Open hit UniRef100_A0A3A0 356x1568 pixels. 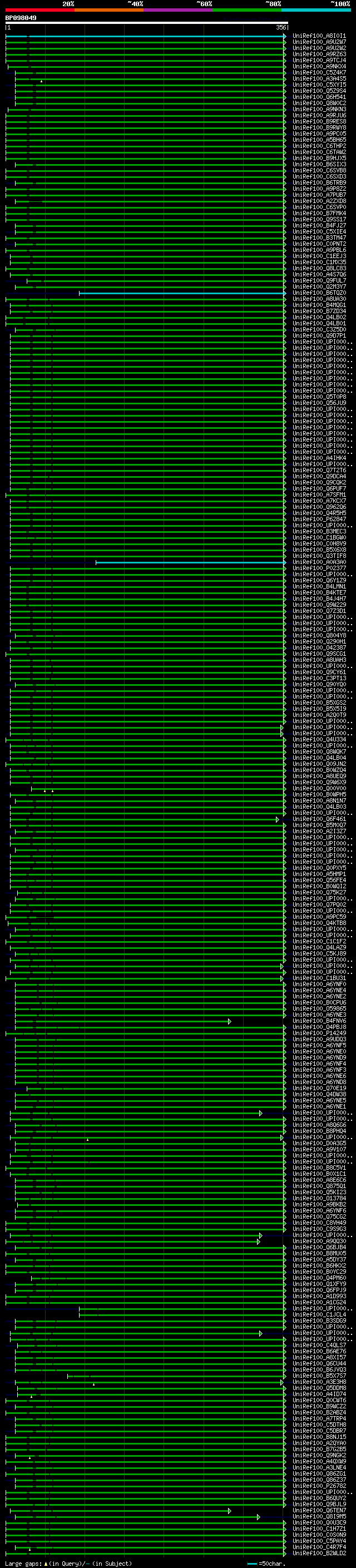pyautogui.click(x=319, y=562)
